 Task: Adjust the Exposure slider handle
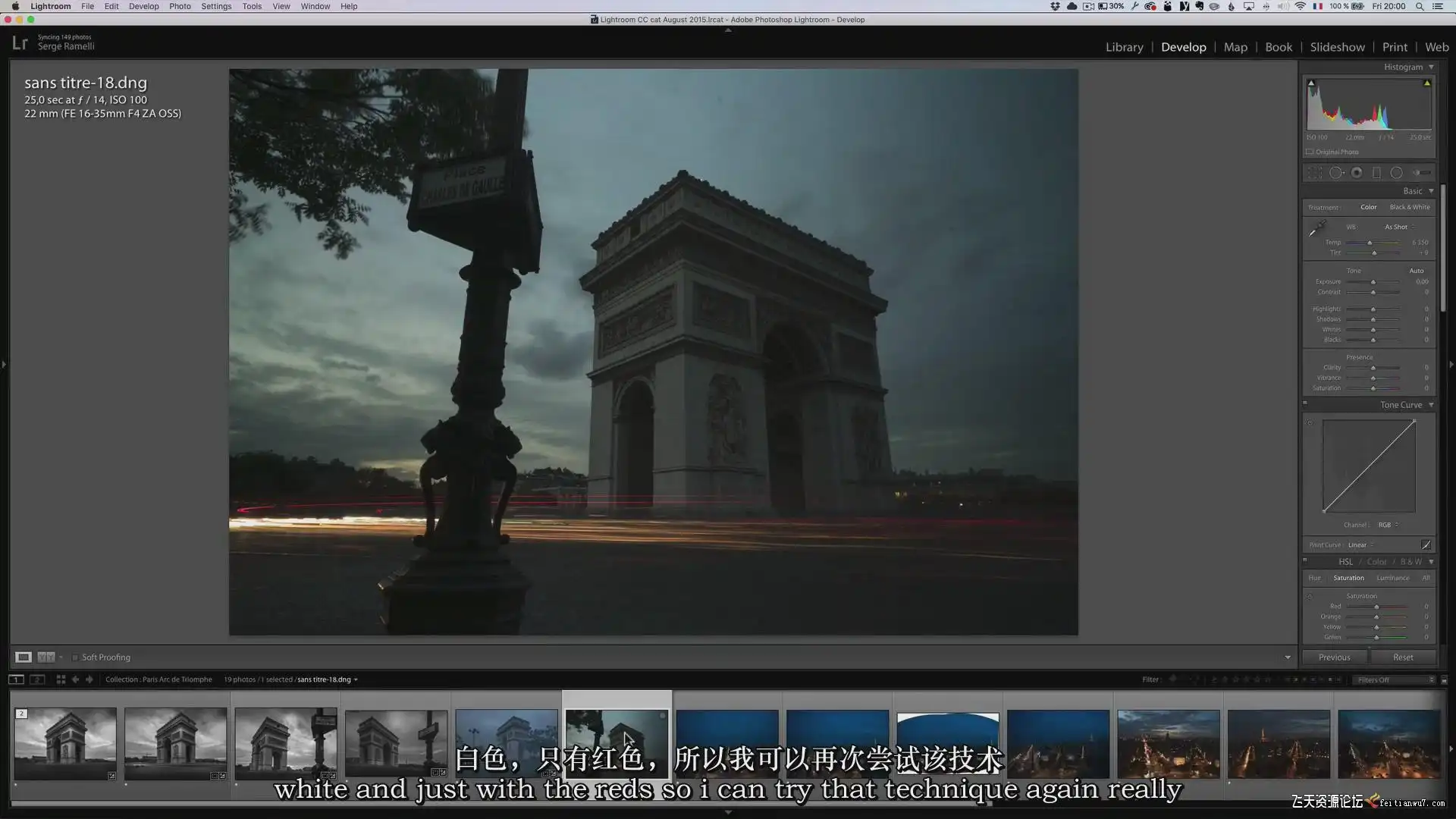1373,282
